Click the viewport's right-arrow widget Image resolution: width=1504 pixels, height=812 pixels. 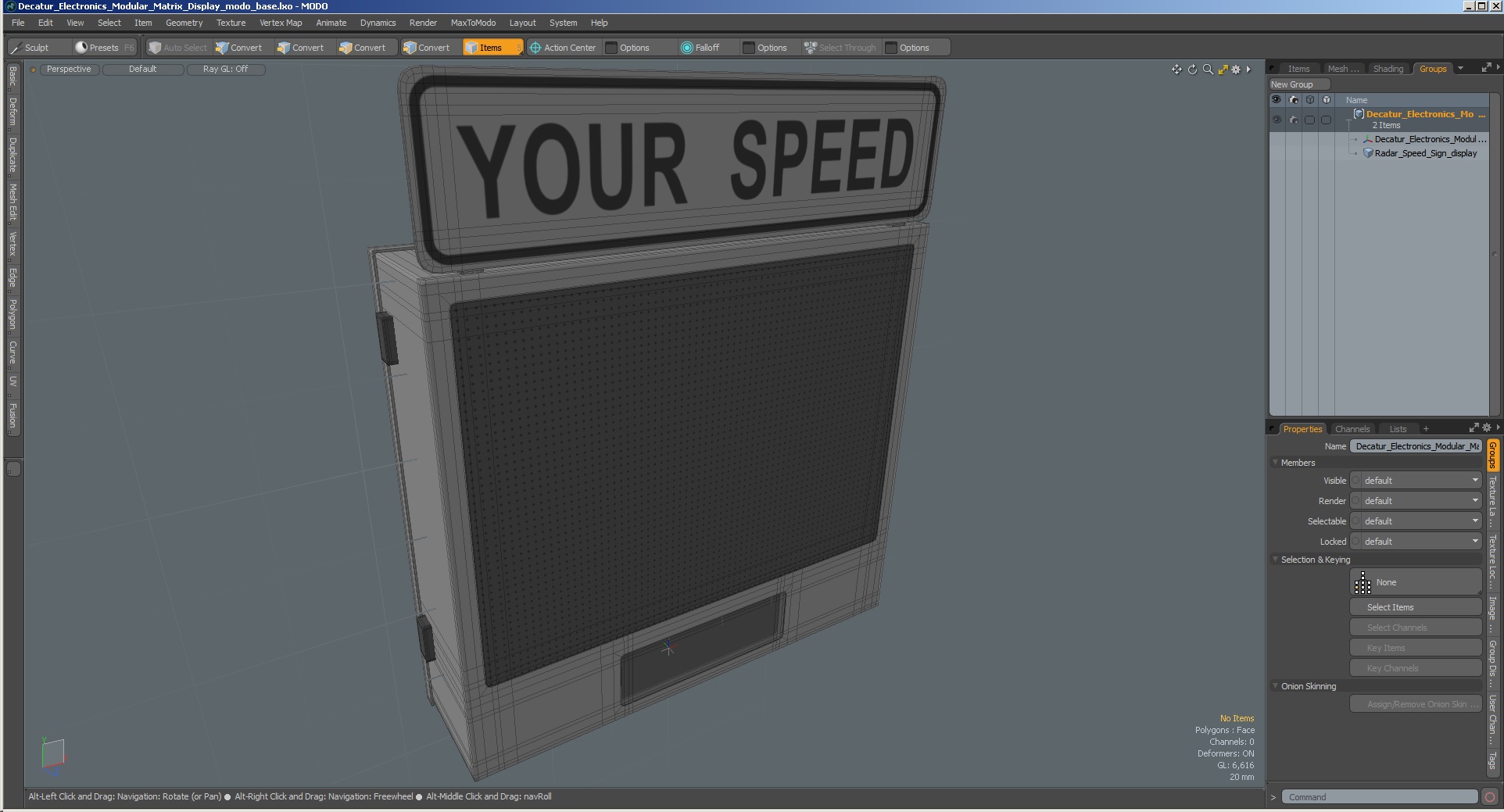[x=1248, y=70]
